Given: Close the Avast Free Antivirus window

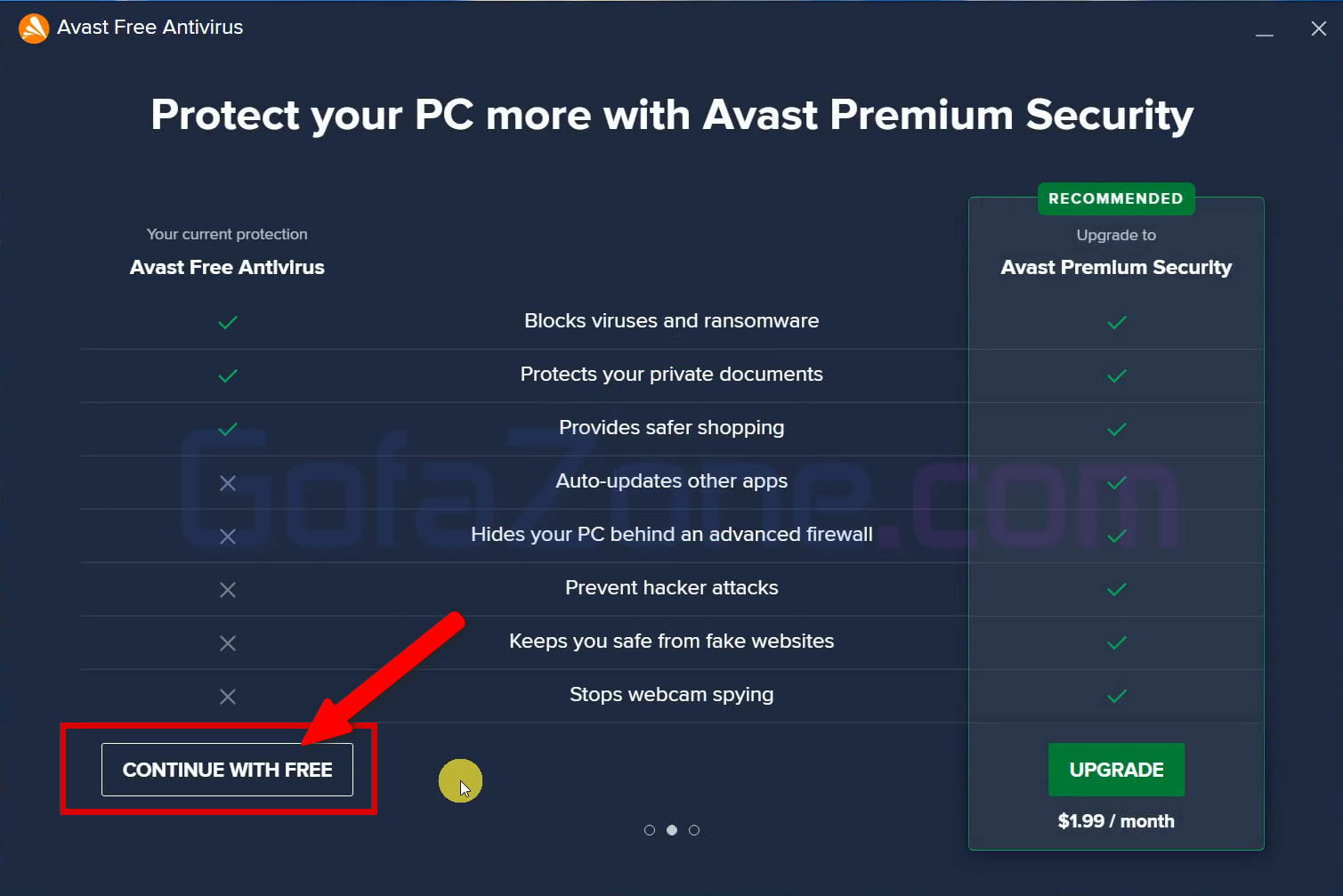Looking at the screenshot, I should tap(1319, 28).
